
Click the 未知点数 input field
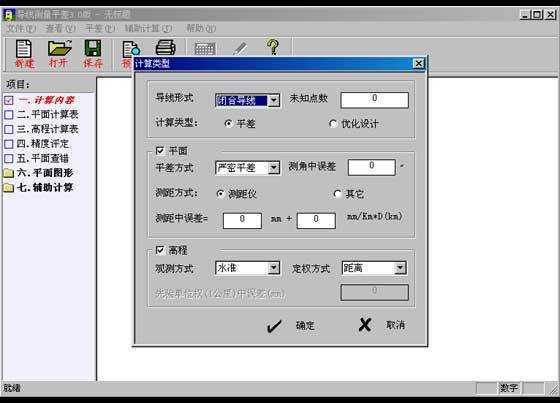pyautogui.click(x=374, y=100)
